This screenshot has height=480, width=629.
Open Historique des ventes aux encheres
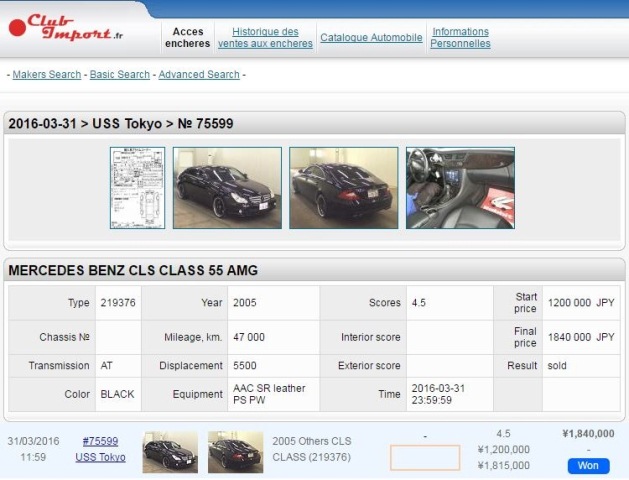[265, 38]
